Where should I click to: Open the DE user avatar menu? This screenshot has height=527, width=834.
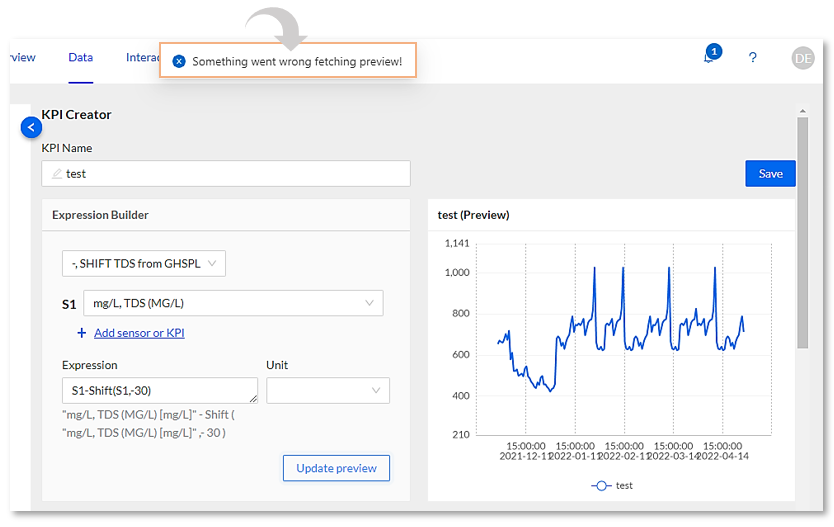tap(803, 58)
